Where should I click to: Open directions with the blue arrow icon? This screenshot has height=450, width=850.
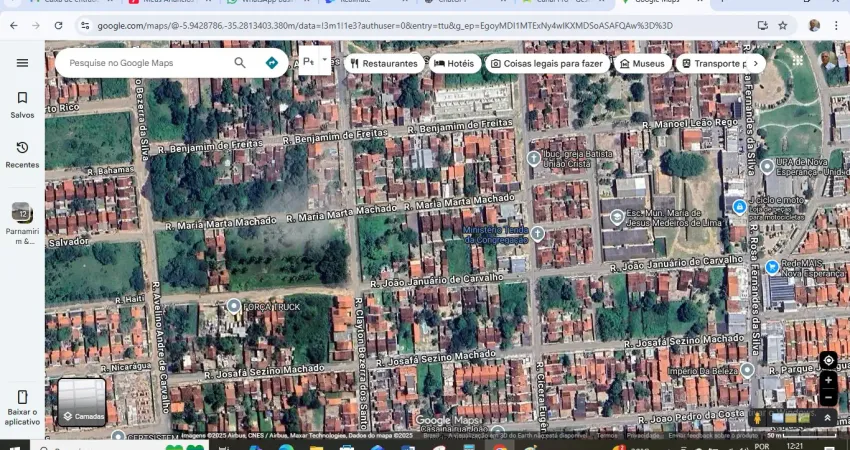(271, 63)
